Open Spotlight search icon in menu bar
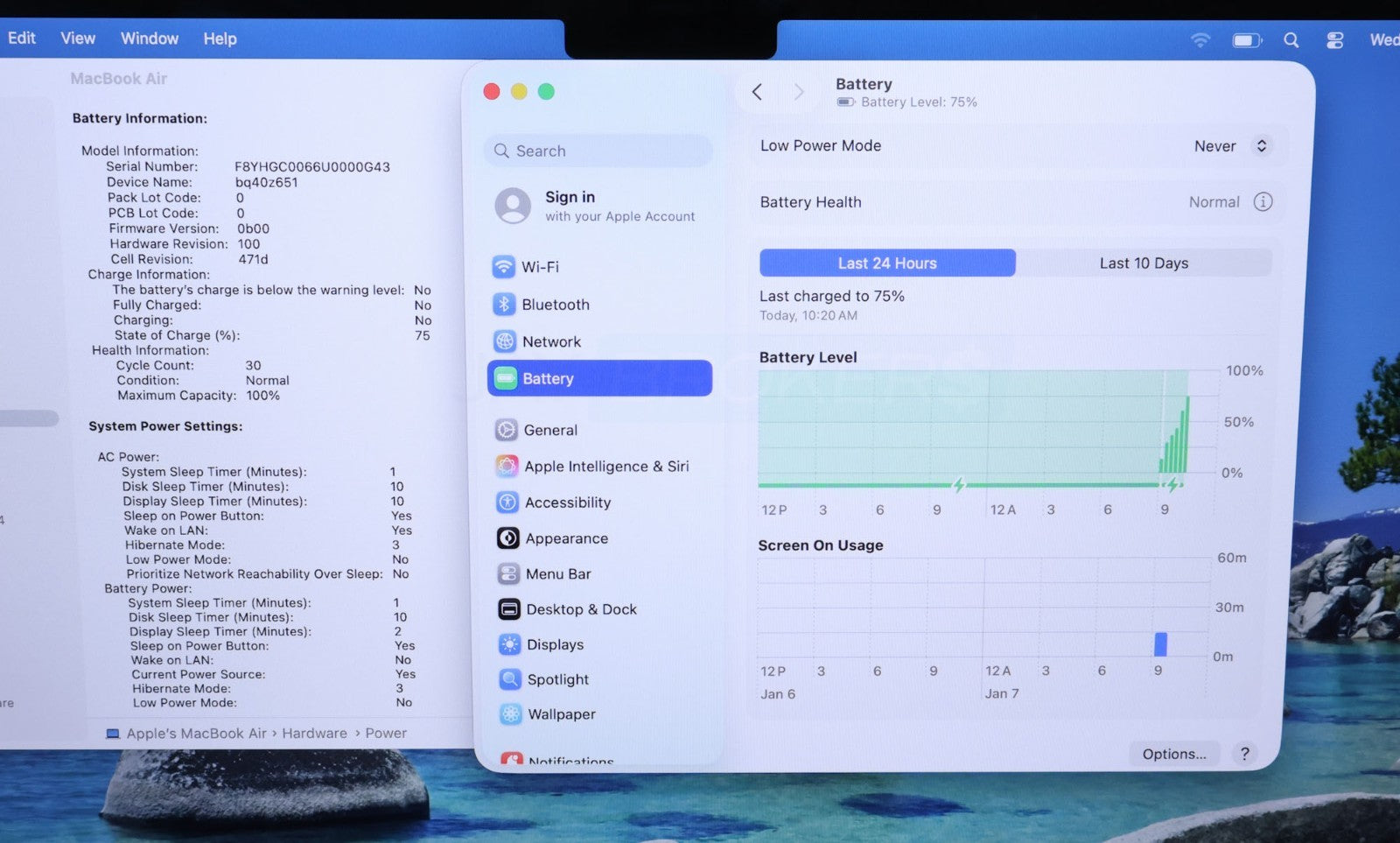 pyautogui.click(x=1291, y=40)
